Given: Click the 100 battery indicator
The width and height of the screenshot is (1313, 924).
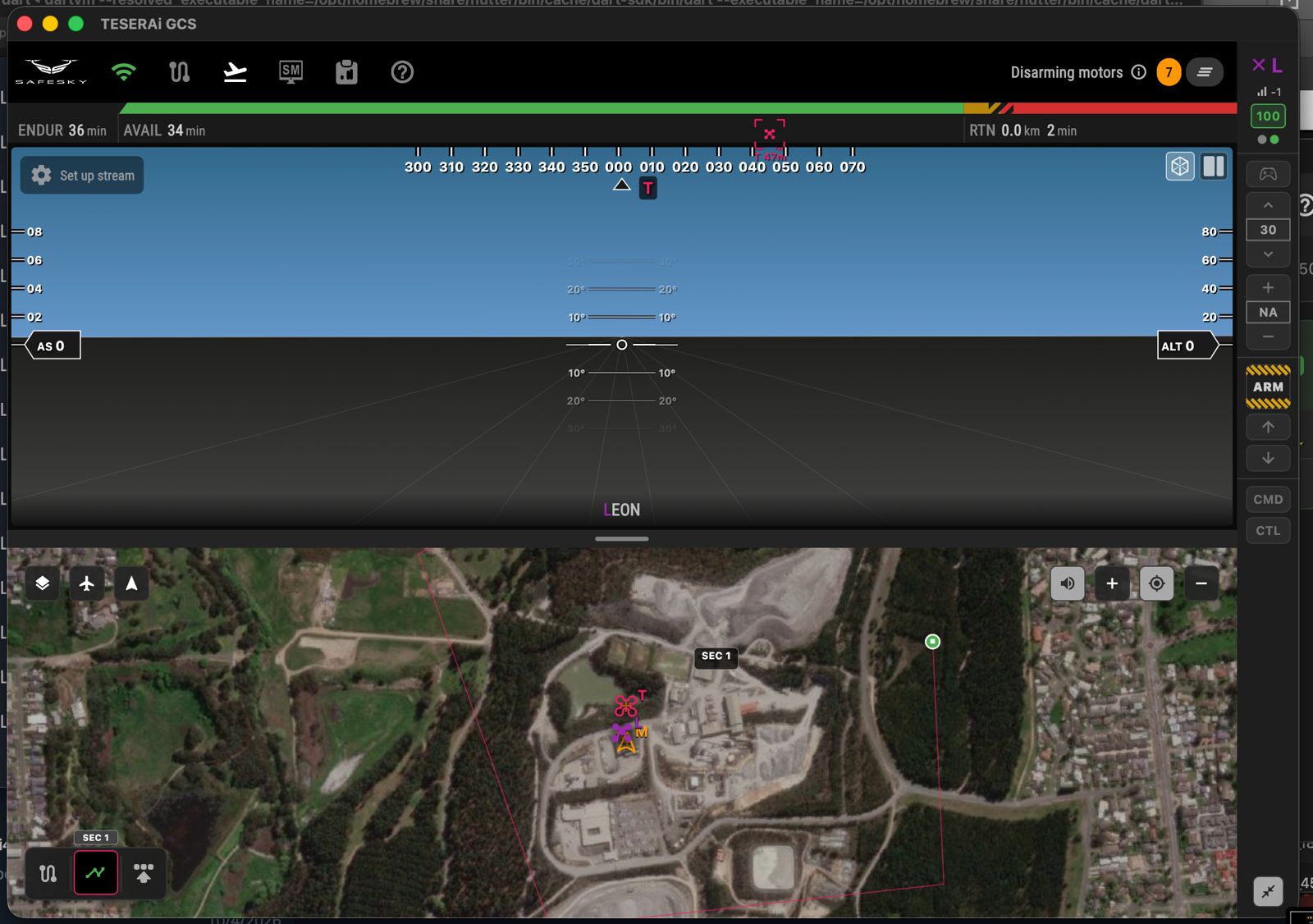Looking at the screenshot, I should click(1268, 117).
